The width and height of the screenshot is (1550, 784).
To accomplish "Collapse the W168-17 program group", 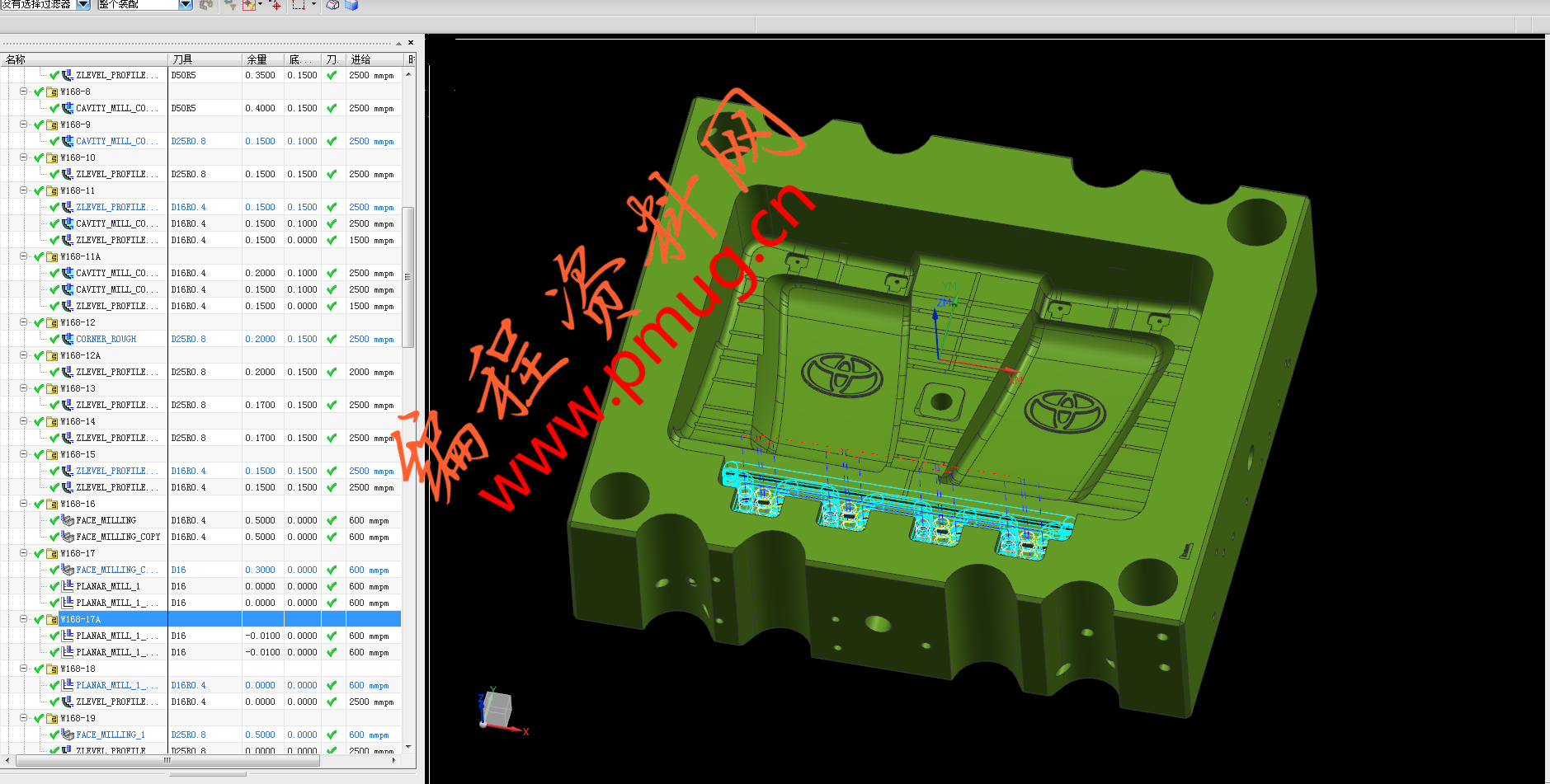I will click(x=24, y=553).
